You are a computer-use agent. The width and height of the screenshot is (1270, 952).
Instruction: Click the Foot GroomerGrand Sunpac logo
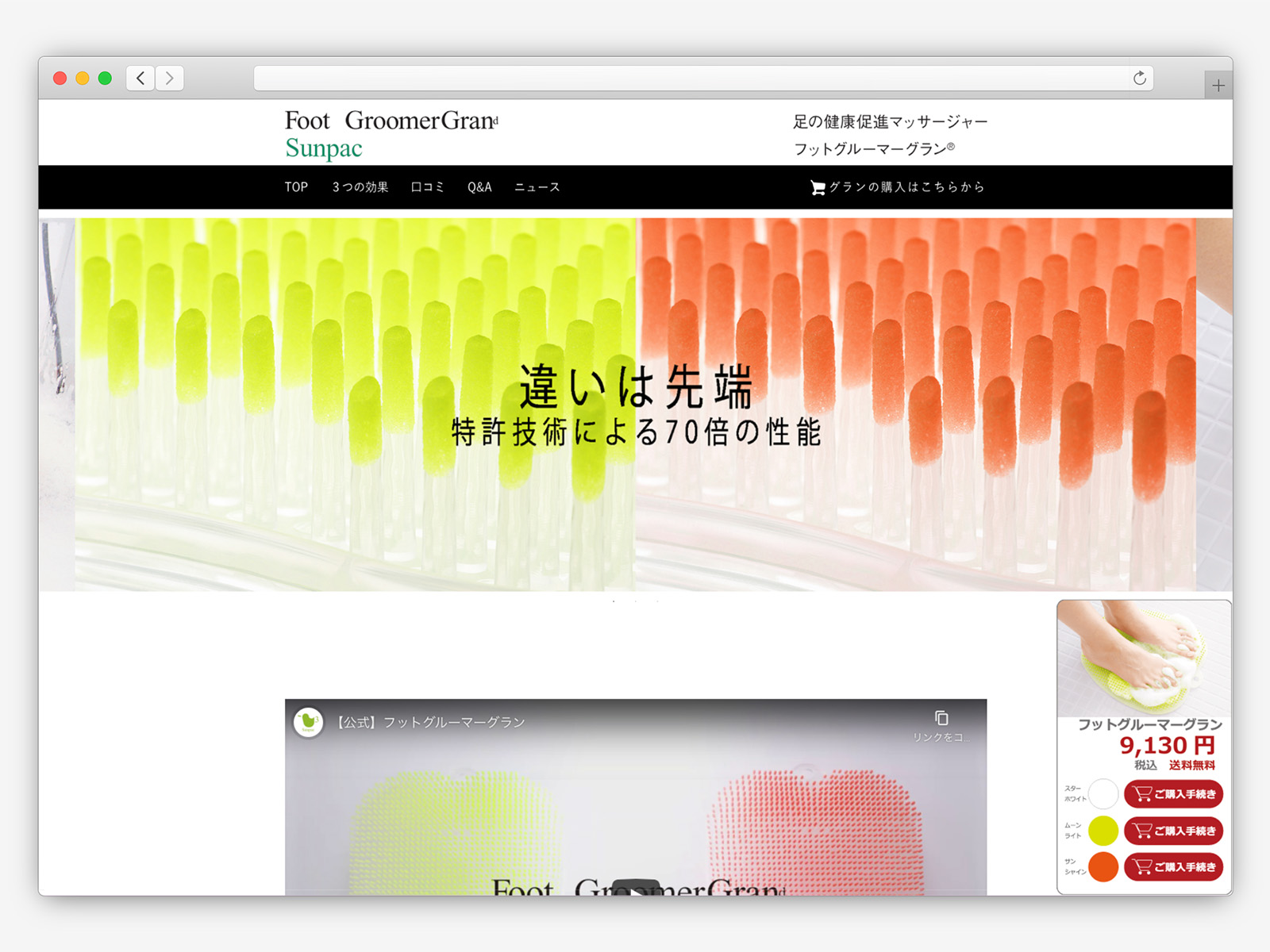coord(392,134)
